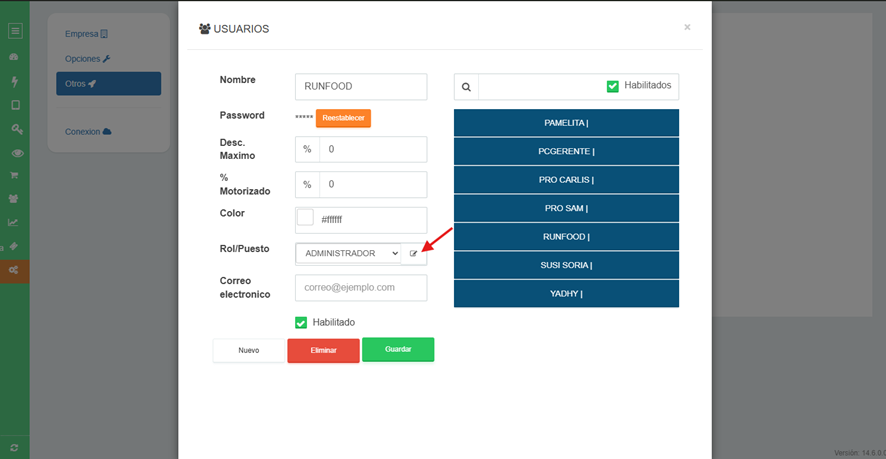Click the refresh sync icon at sidebar bottom
This screenshot has height=459, width=886.
click(14, 447)
